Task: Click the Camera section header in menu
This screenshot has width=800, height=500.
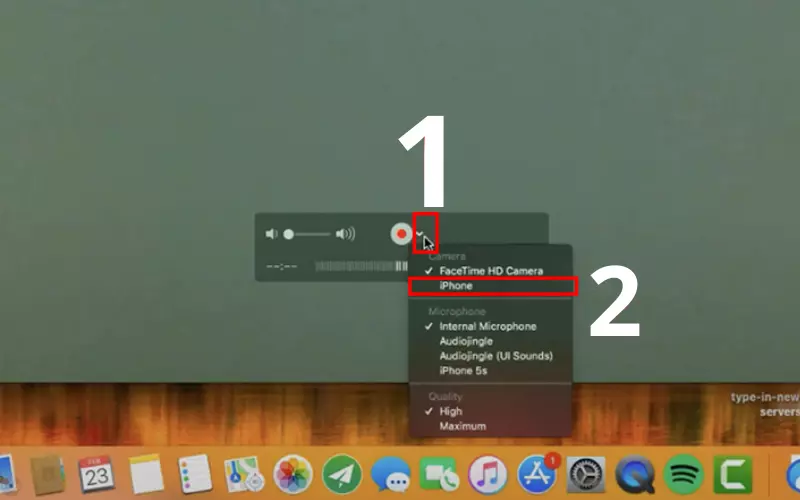Action: (x=447, y=256)
